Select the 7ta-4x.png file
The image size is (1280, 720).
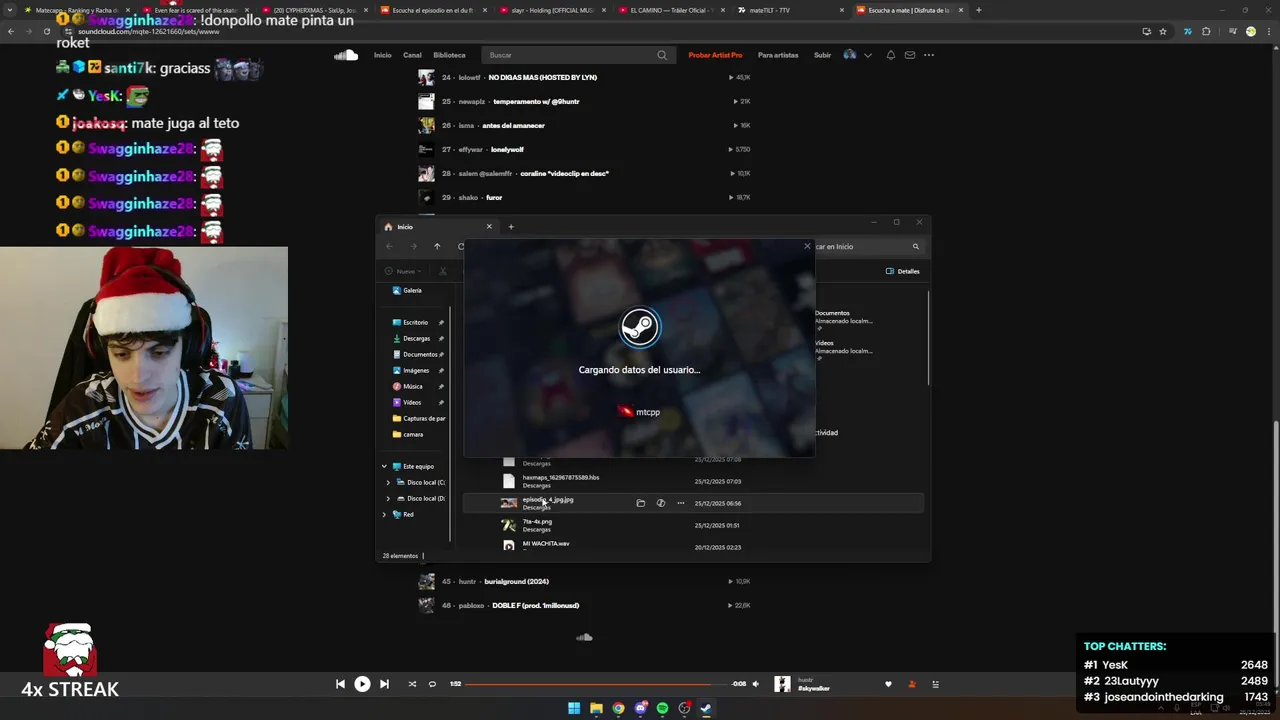[693, 525]
